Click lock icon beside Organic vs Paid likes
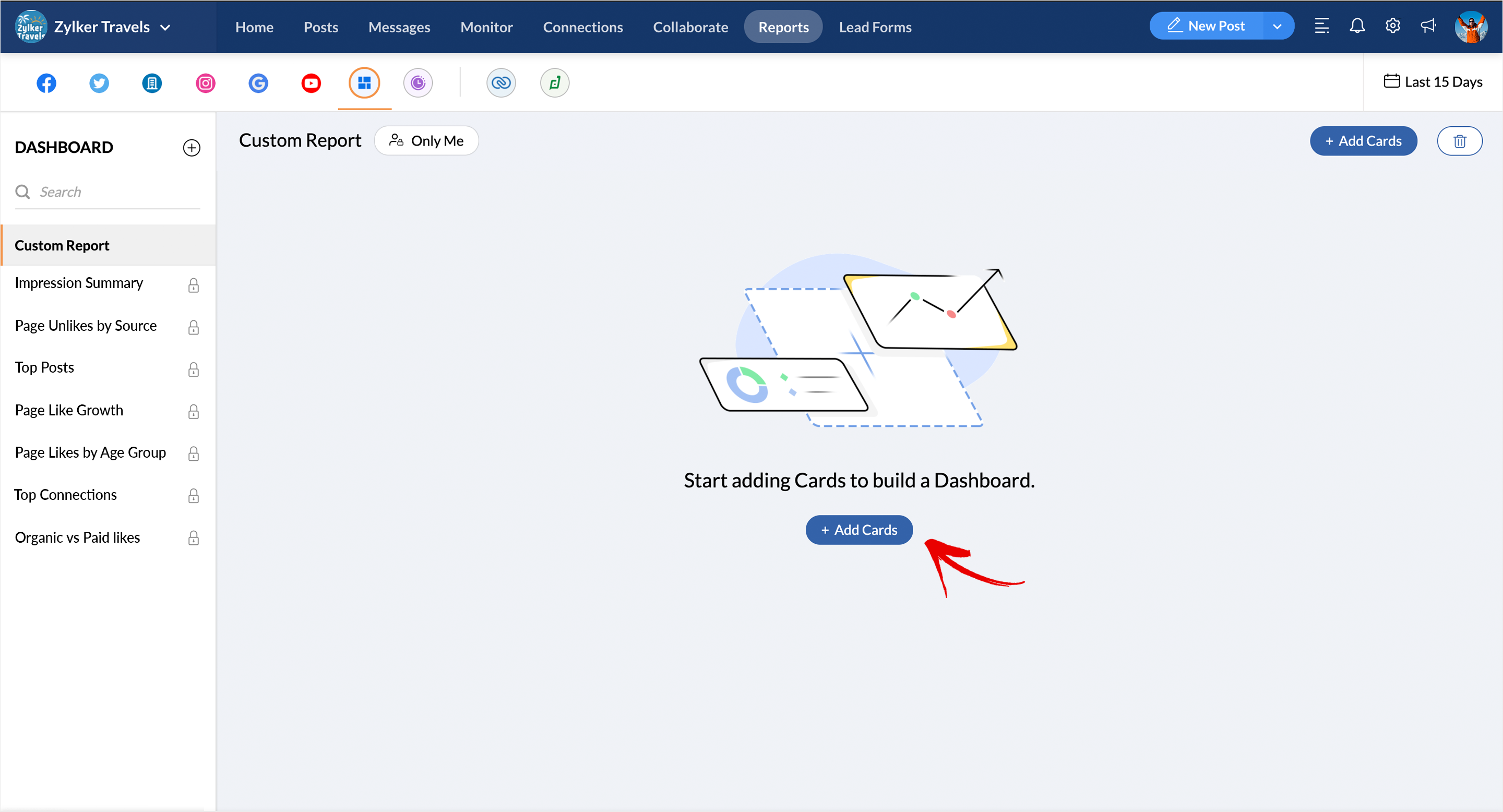Image resolution: width=1503 pixels, height=812 pixels. [x=194, y=538]
